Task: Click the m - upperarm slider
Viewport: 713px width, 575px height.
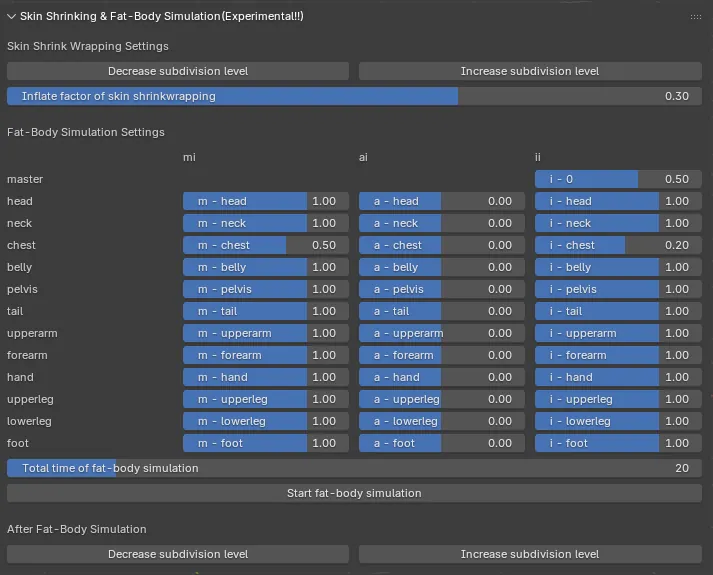Action: click(x=266, y=333)
